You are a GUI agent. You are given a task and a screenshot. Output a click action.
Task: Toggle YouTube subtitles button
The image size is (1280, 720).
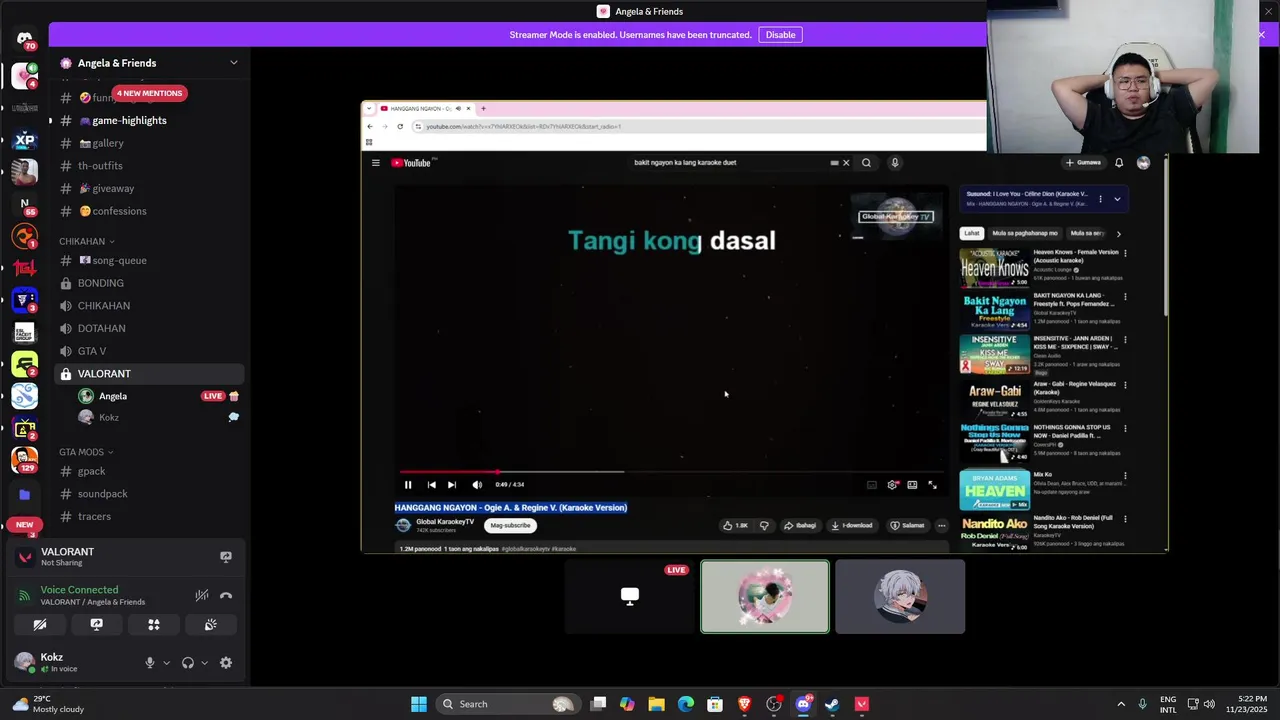point(872,485)
